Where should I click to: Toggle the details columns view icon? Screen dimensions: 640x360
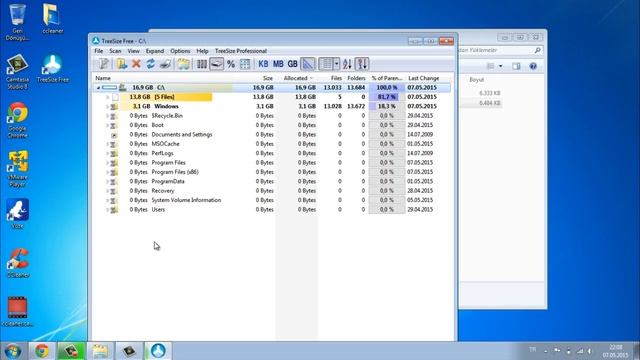coord(326,64)
